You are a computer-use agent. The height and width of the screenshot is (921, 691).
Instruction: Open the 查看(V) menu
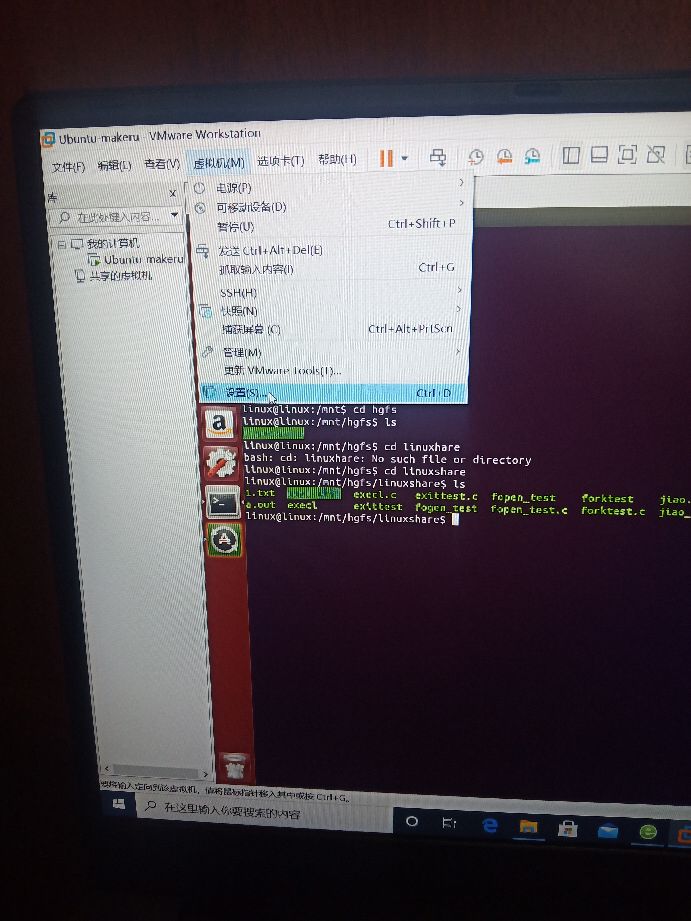[162, 164]
